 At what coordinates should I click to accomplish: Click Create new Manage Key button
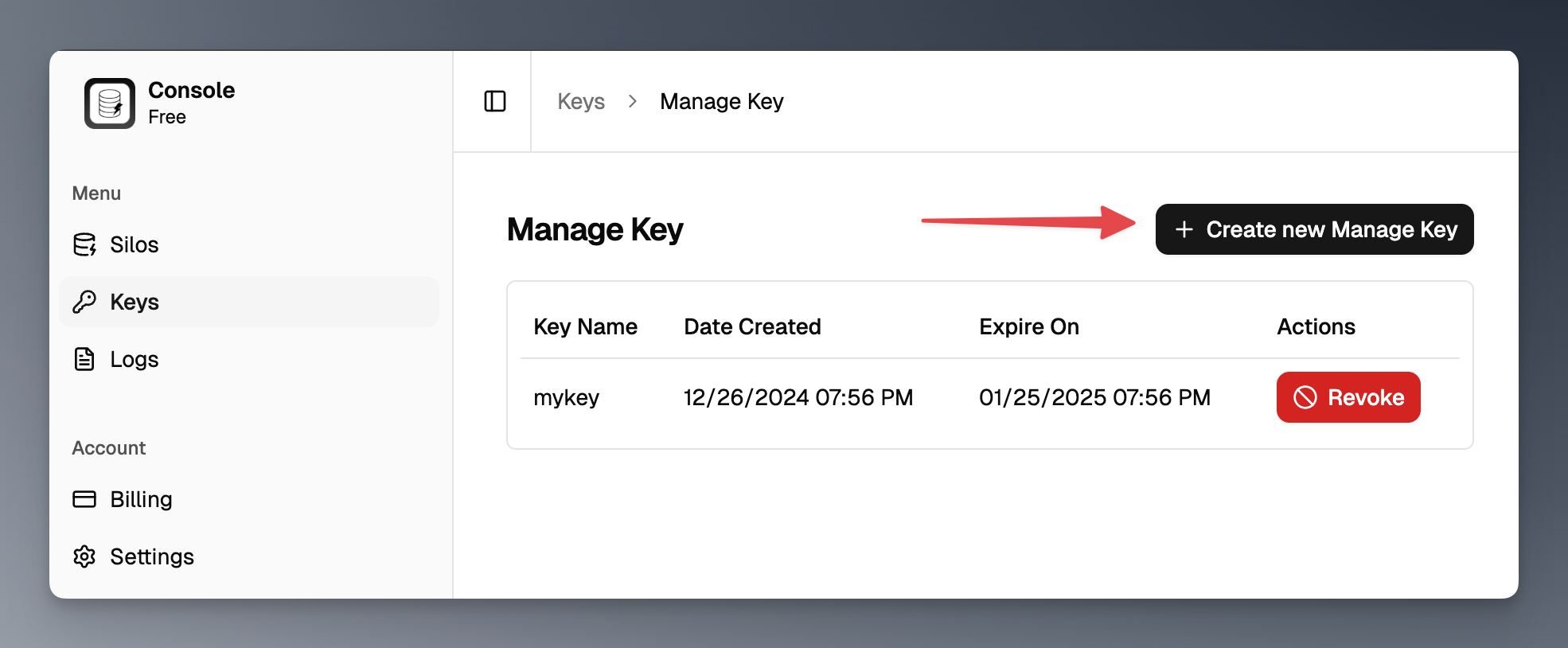pyautogui.click(x=1314, y=229)
